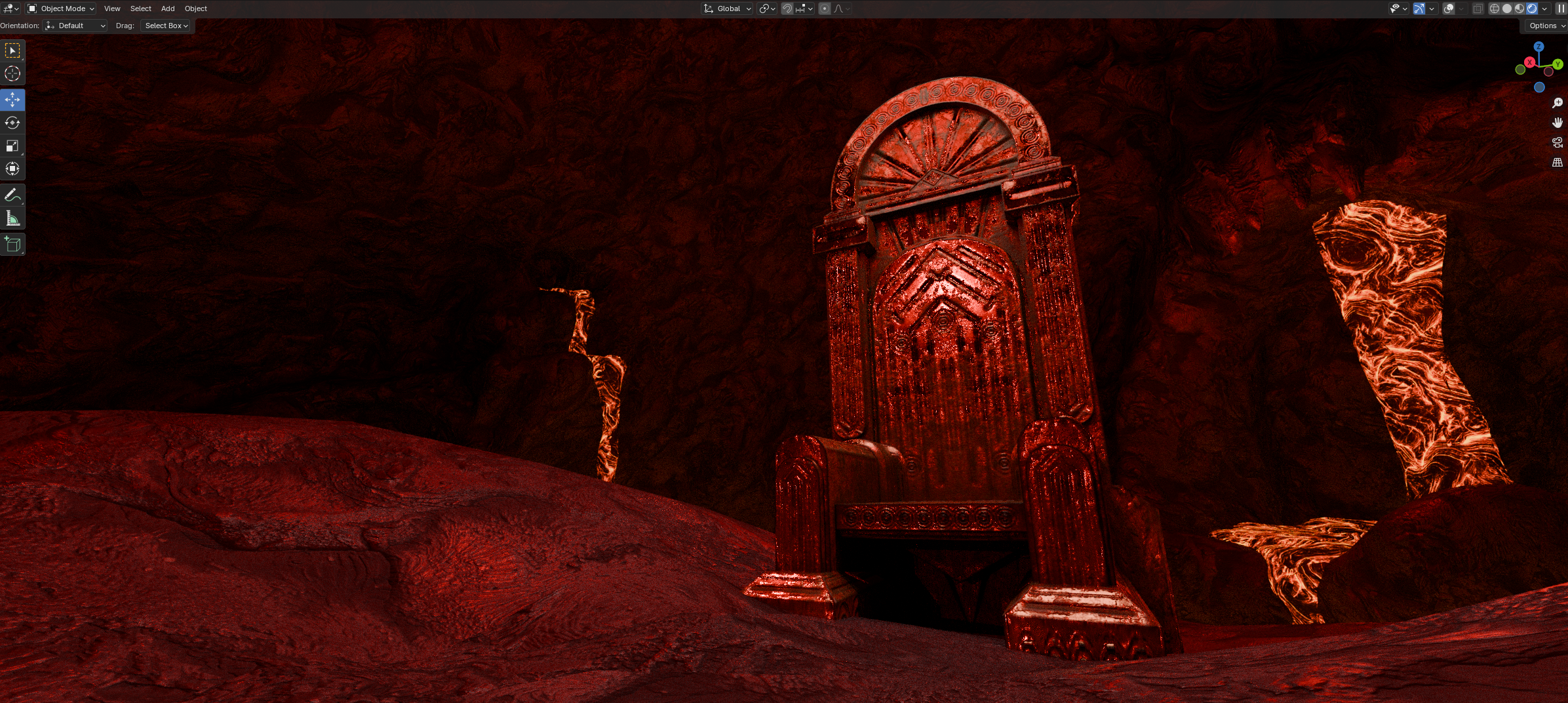Select the Move tool
This screenshot has height=703, width=1568.
pyautogui.click(x=12, y=100)
